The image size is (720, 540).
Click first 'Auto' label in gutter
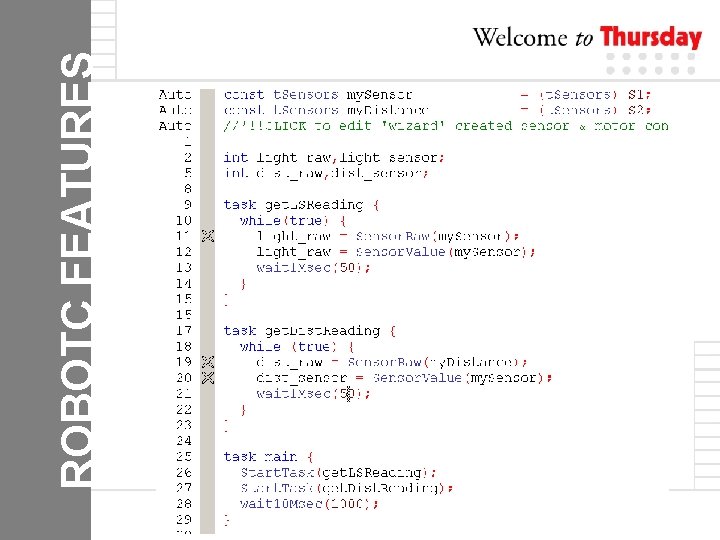175,95
